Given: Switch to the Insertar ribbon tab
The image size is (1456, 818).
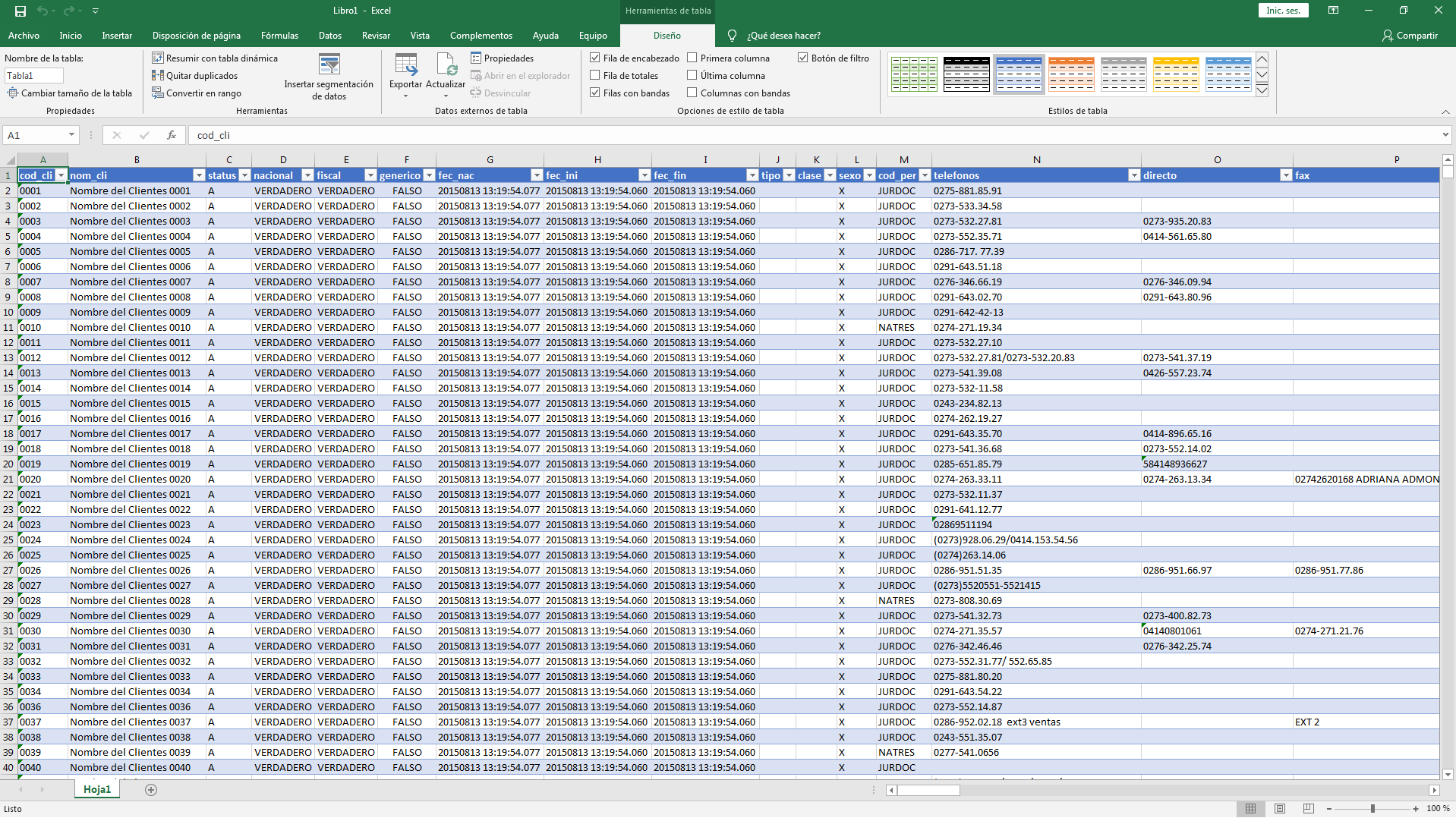Looking at the screenshot, I should click(x=117, y=36).
